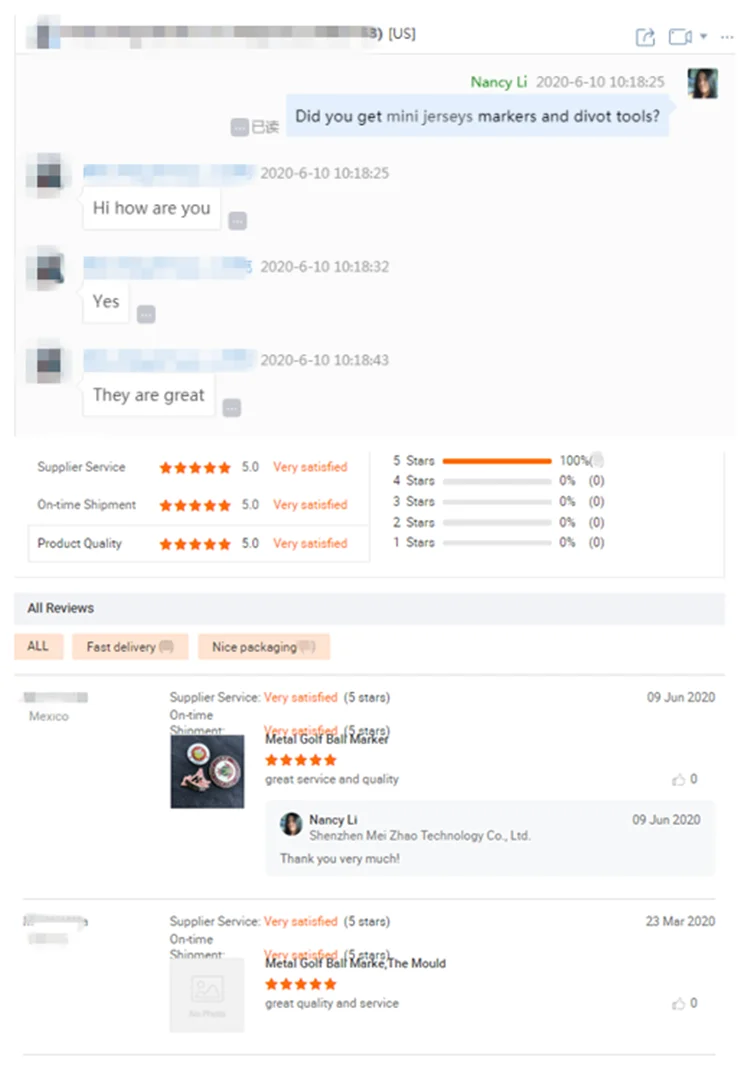
Task: Click the read-status icon next to 已读
Action: click(240, 127)
